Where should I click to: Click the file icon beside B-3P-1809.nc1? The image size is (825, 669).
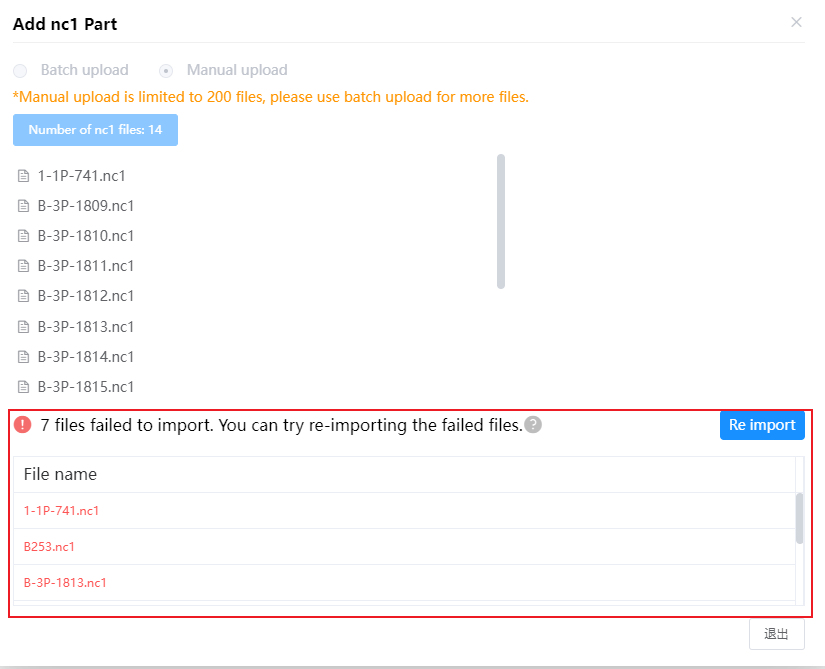tap(23, 206)
